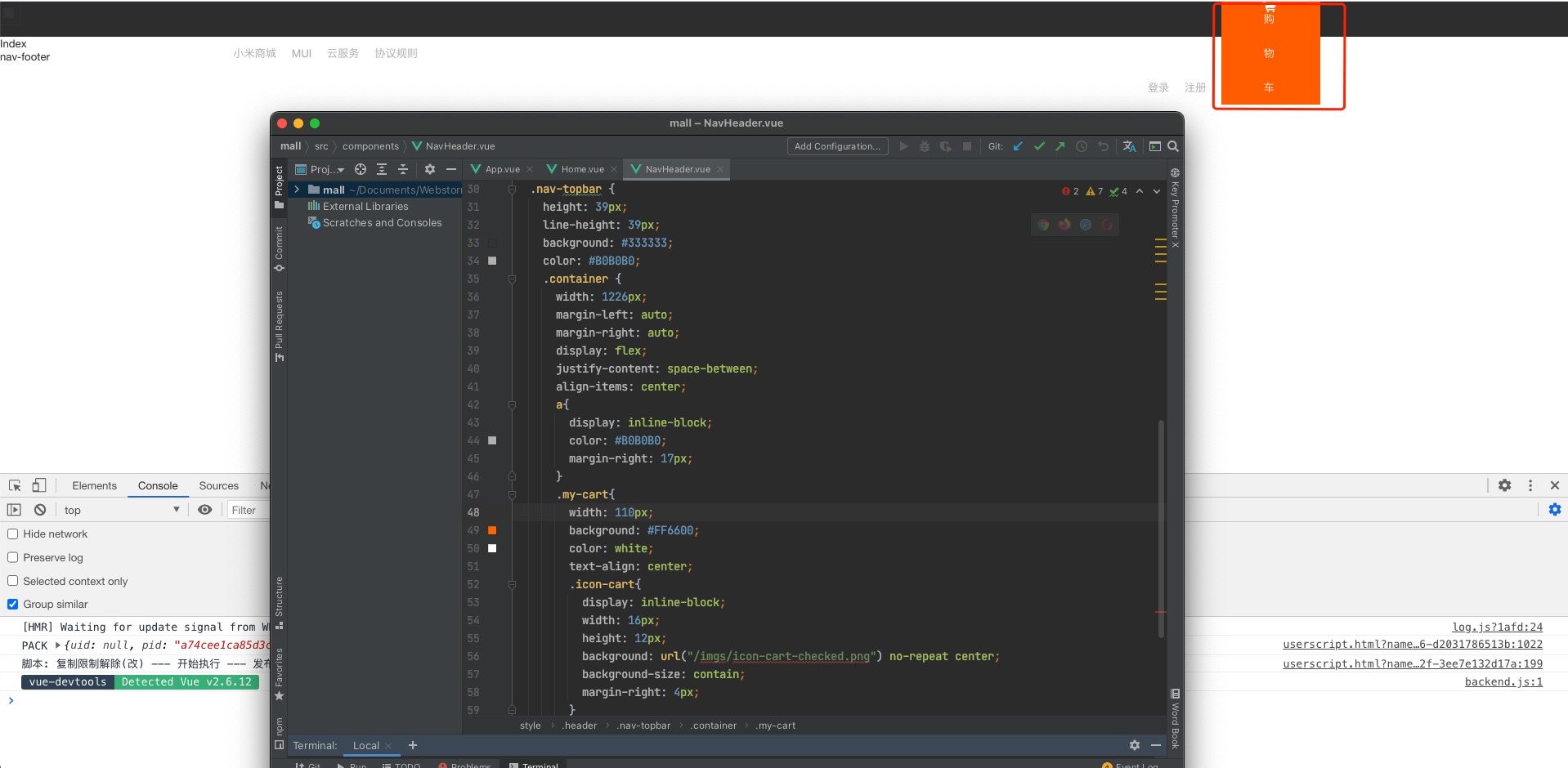Switch to the Home.vue tab

(x=582, y=169)
